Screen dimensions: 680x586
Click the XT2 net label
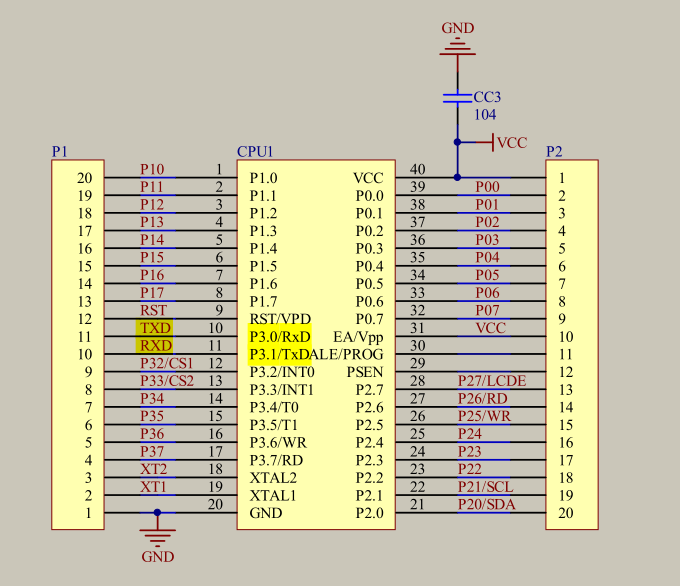click(x=153, y=469)
